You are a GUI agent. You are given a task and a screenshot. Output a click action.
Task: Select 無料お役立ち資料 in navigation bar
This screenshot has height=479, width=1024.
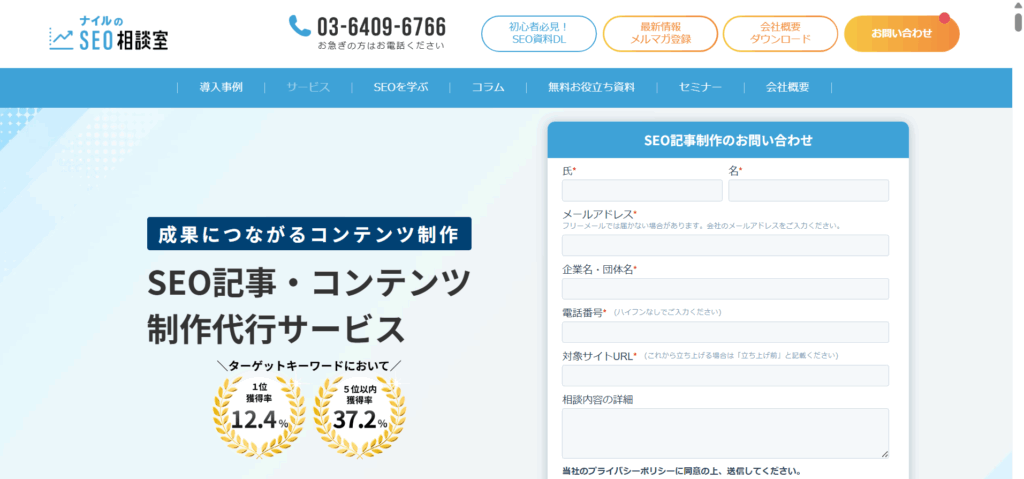coord(591,87)
